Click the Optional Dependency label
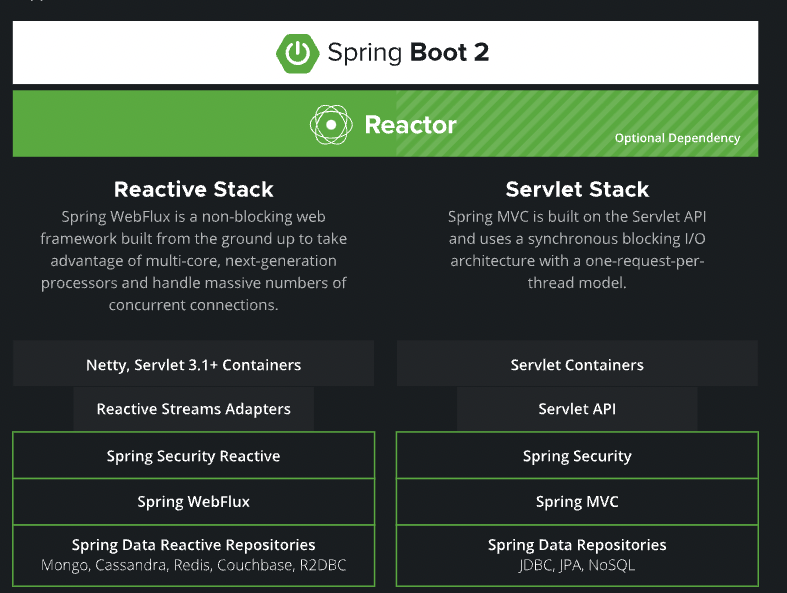This screenshot has height=593, width=787. pyautogui.click(x=677, y=138)
